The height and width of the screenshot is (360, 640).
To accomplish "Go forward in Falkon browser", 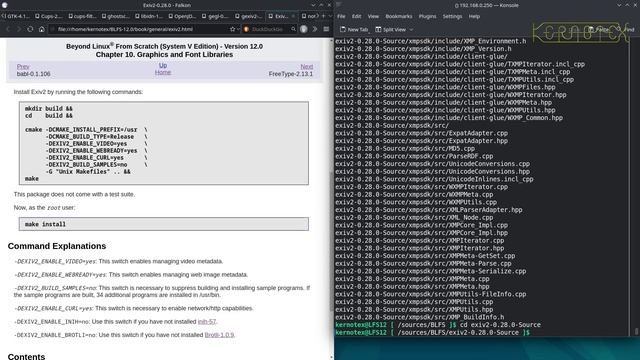I will pyautogui.click(x=18, y=29).
